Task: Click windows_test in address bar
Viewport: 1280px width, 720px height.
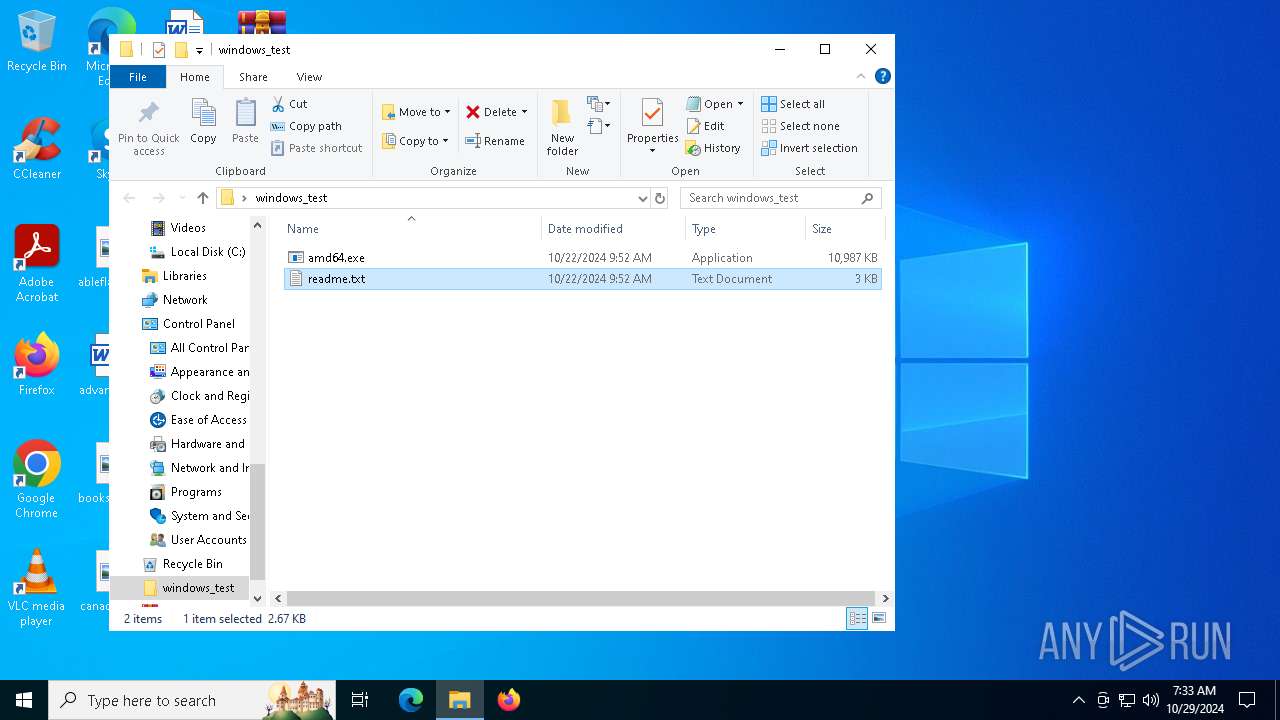Action: [291, 198]
